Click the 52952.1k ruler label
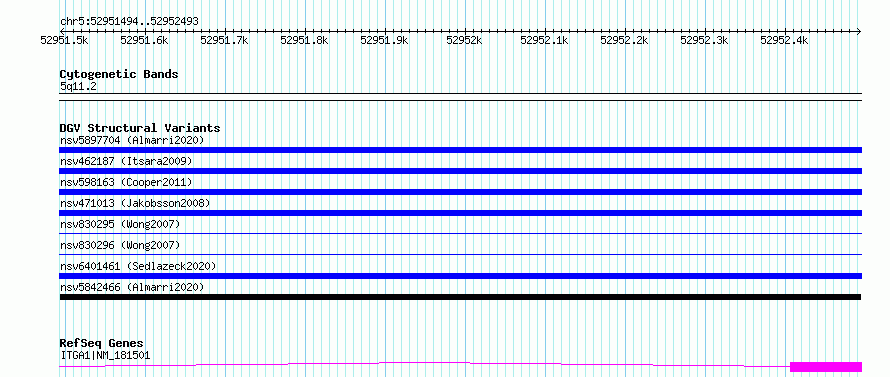Viewport: 890px width, 377px height. pos(544,40)
